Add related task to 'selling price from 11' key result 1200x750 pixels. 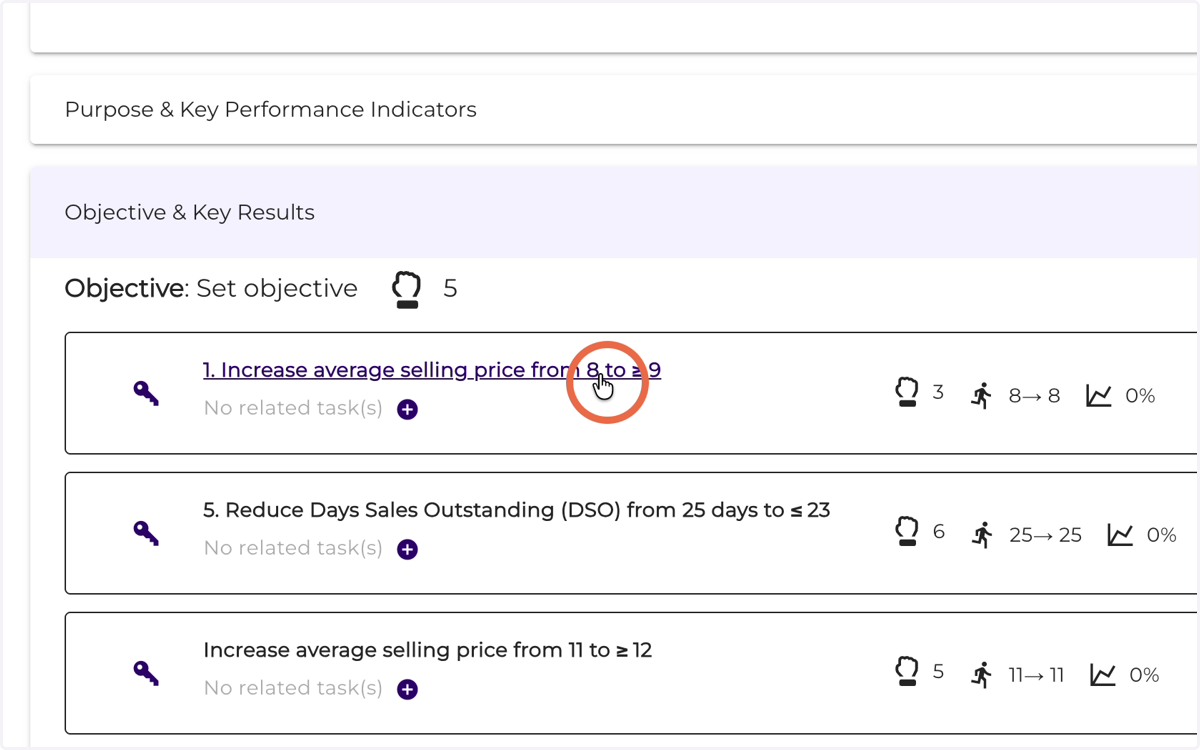(407, 690)
